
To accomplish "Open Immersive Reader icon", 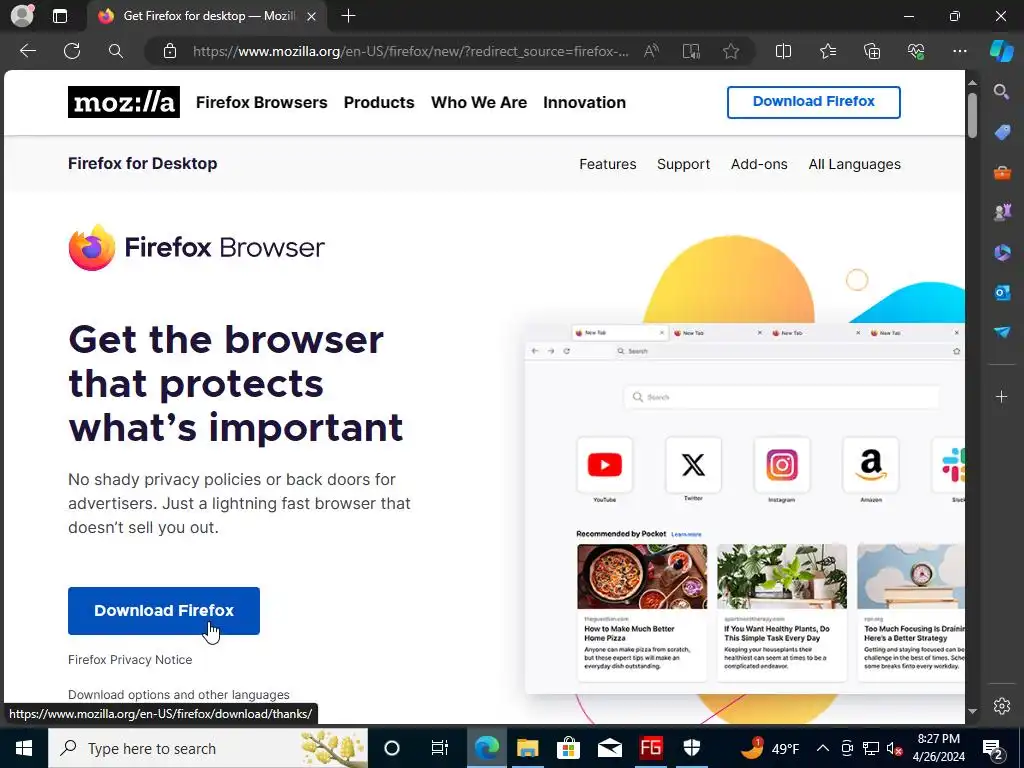I will (x=691, y=51).
